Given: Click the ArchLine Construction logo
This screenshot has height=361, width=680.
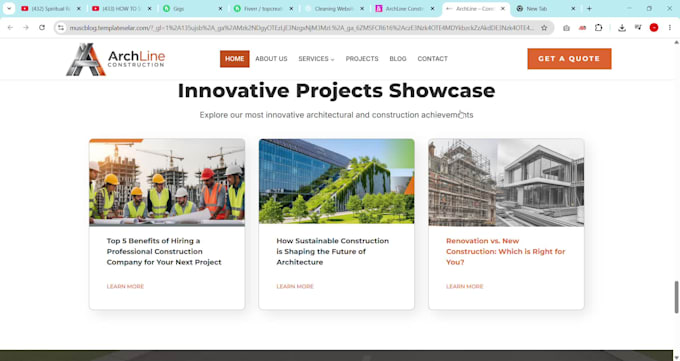Looking at the screenshot, I should tap(115, 59).
